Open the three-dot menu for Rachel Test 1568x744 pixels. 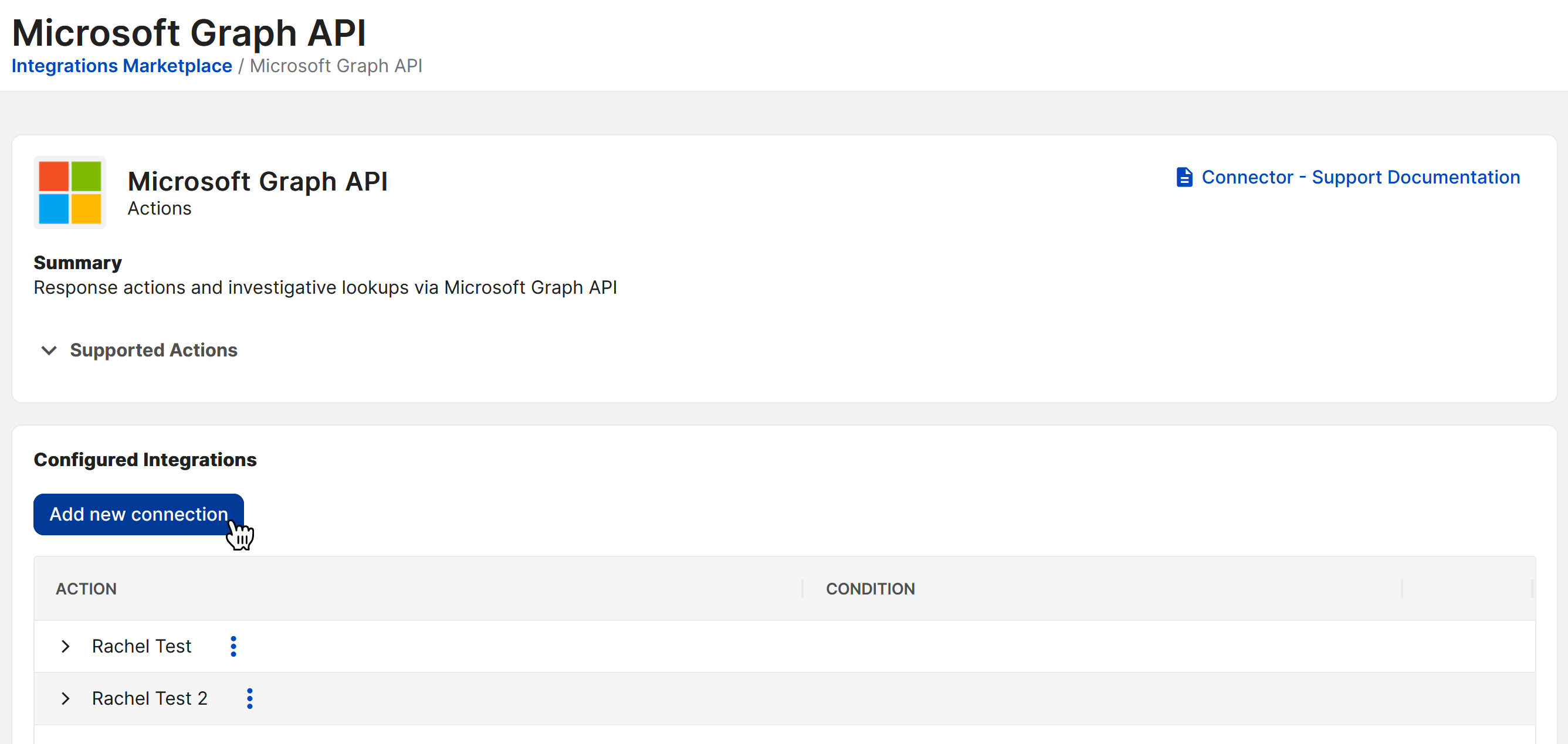pos(233,646)
